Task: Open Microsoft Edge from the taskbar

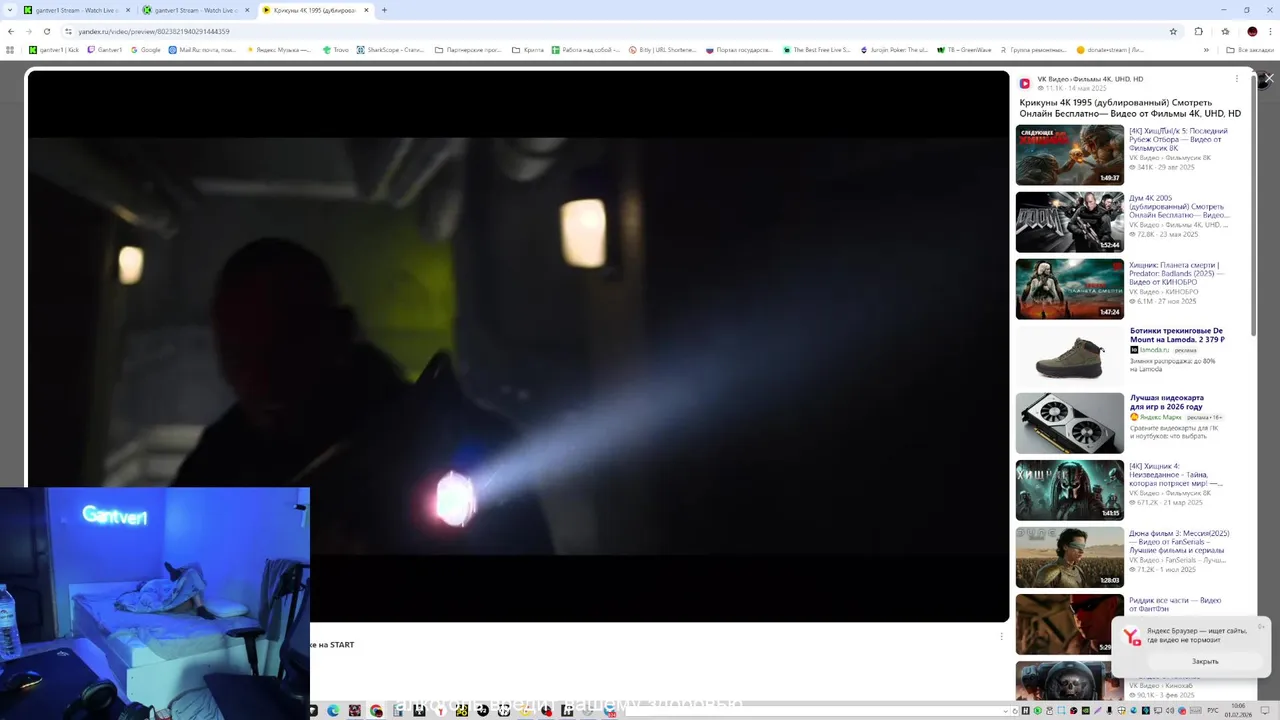Action: [x=333, y=711]
